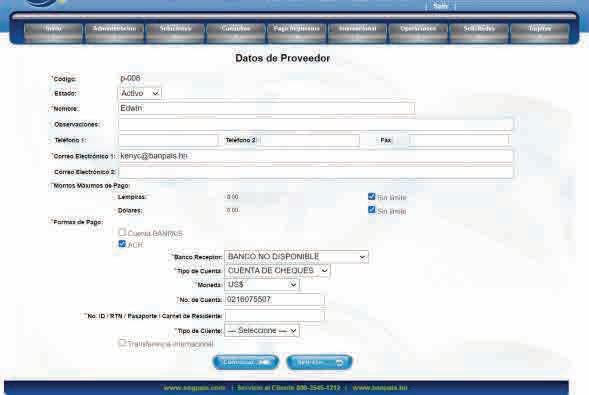The width and height of the screenshot is (589, 395).
Task: Click the Teléfono 2 input
Action: [x=309, y=140]
